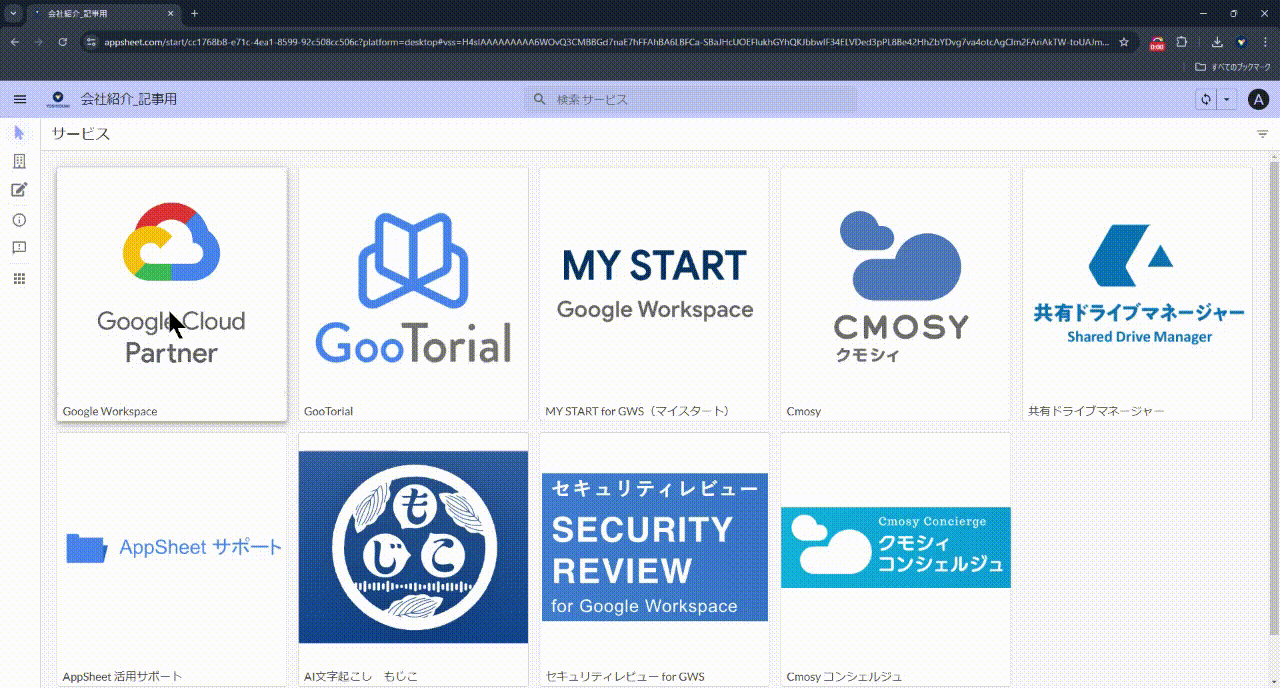Image resolution: width=1280 pixels, height=688 pixels.
Task: Open すべてのブックマーク folder
Action: pyautogui.click(x=1234, y=67)
